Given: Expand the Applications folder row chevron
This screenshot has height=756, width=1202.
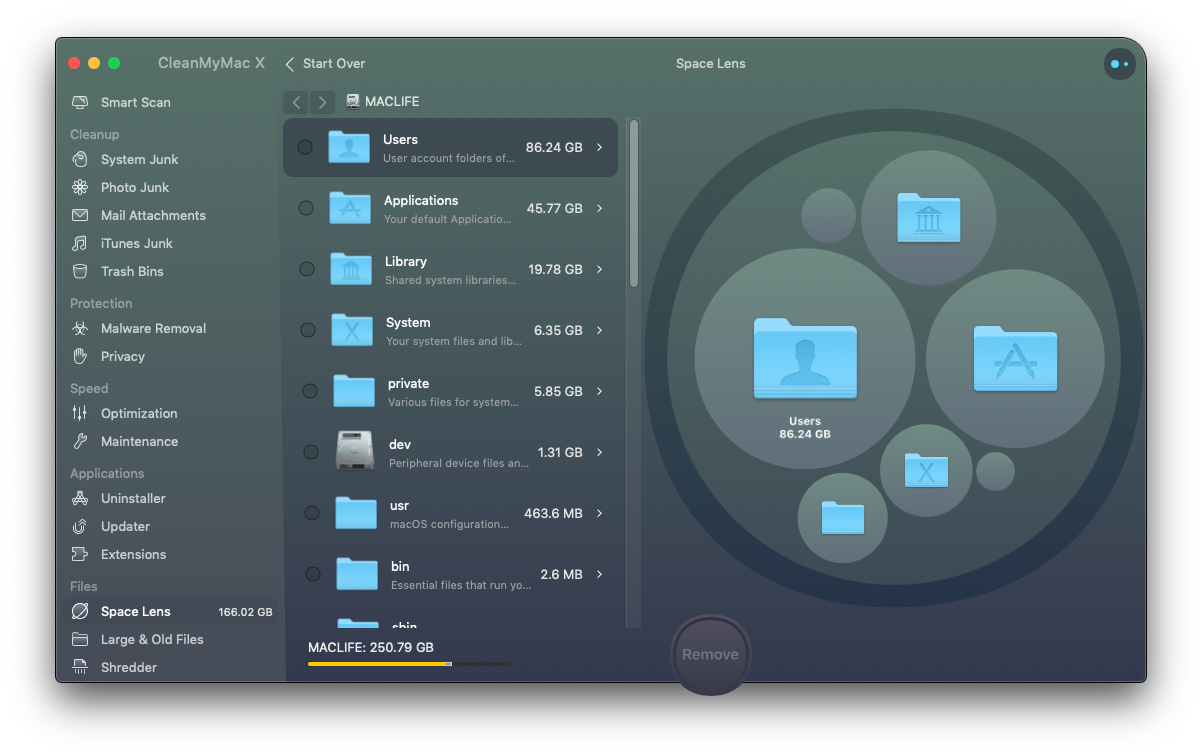Looking at the screenshot, I should [600, 209].
